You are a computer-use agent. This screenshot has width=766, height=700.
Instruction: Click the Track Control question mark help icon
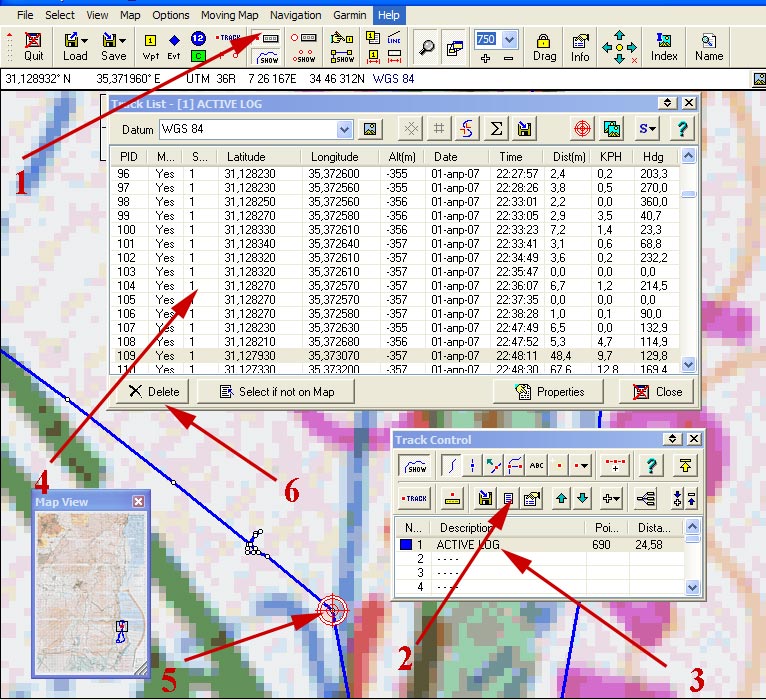[651, 466]
